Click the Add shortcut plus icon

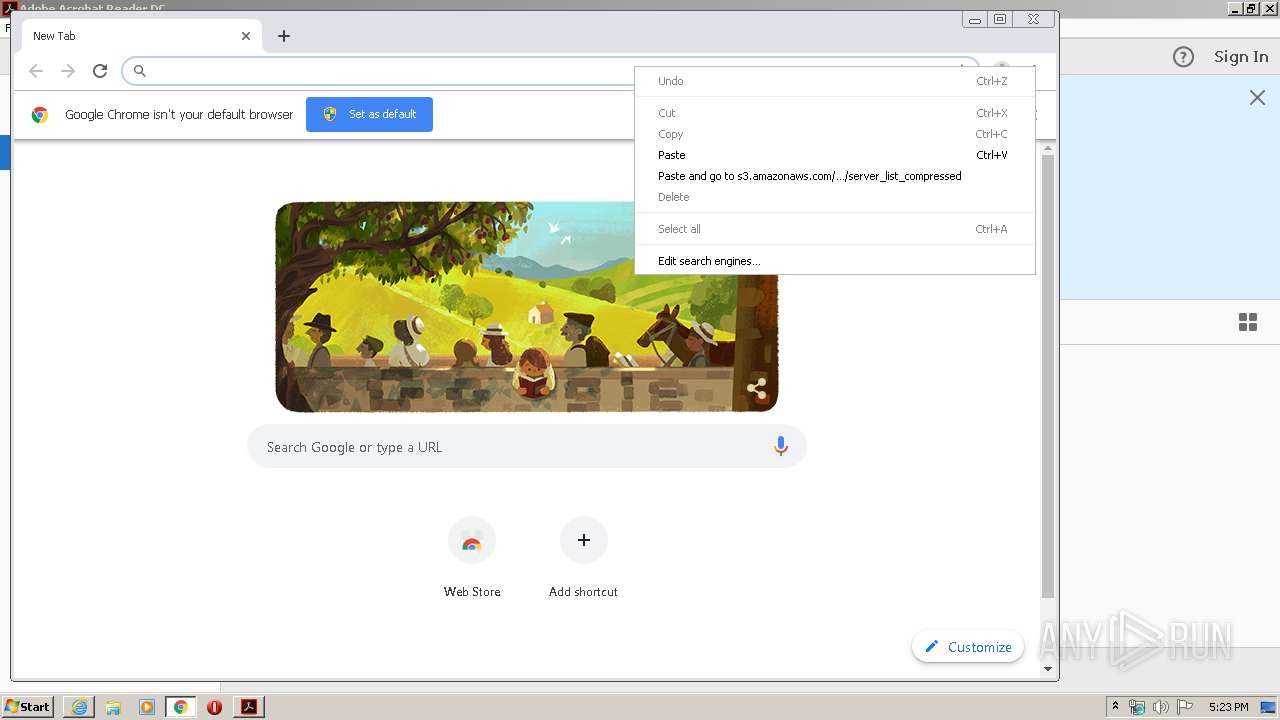(584, 540)
